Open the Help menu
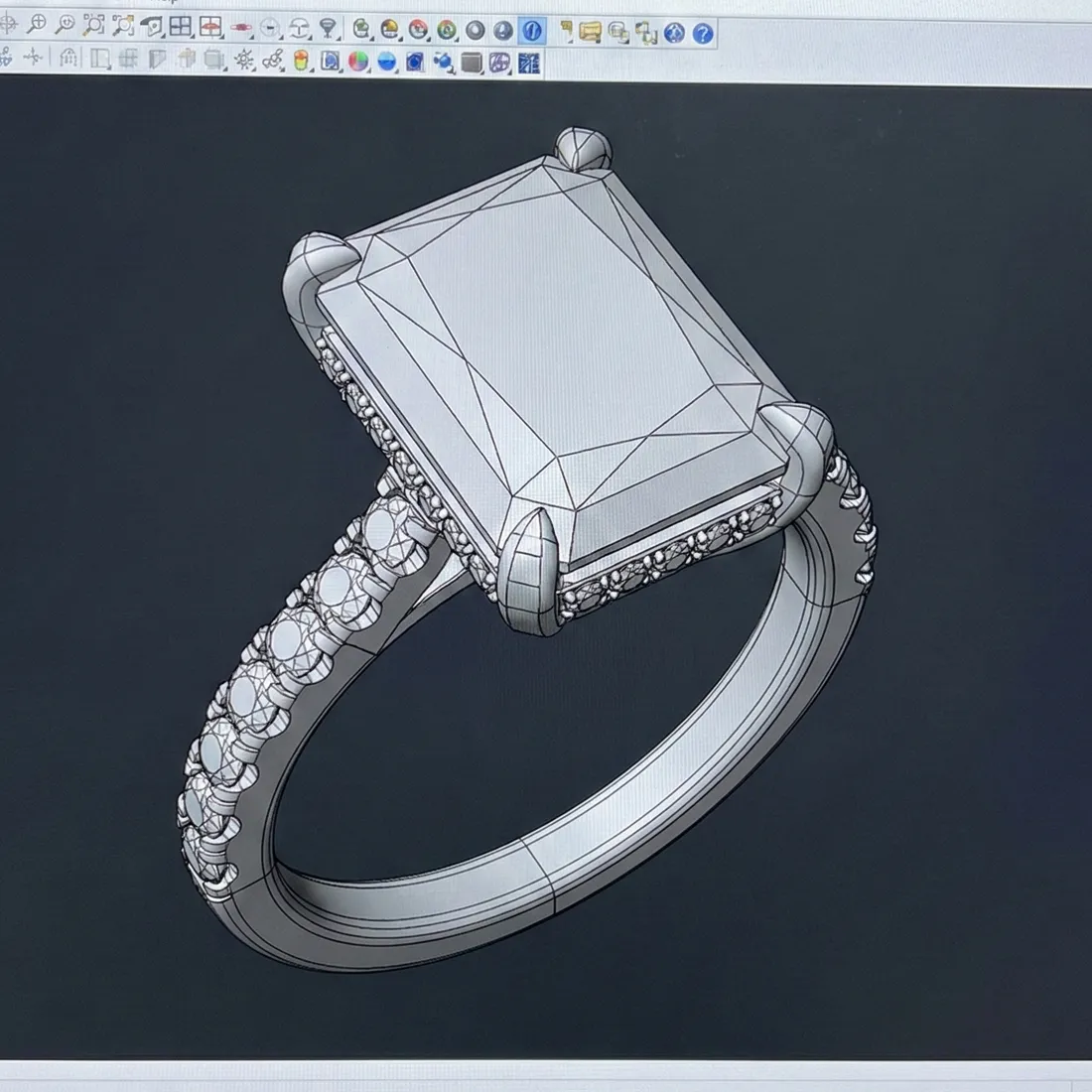Viewport: 1092px width, 1092px height. point(162,4)
